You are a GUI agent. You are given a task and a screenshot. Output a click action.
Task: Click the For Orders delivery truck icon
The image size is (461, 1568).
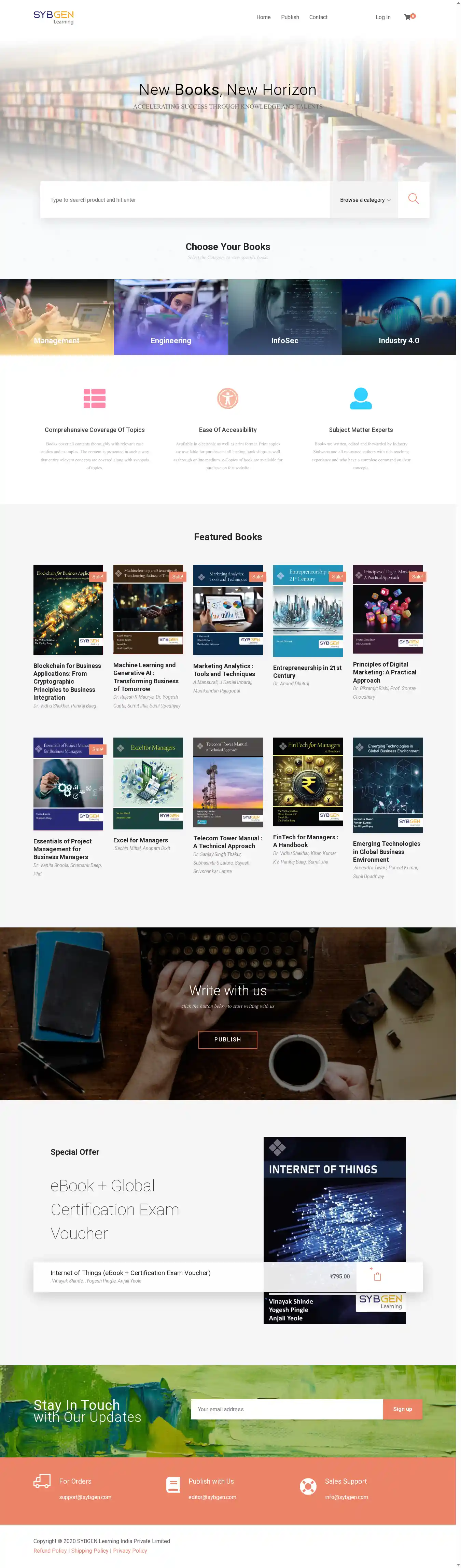42,1481
